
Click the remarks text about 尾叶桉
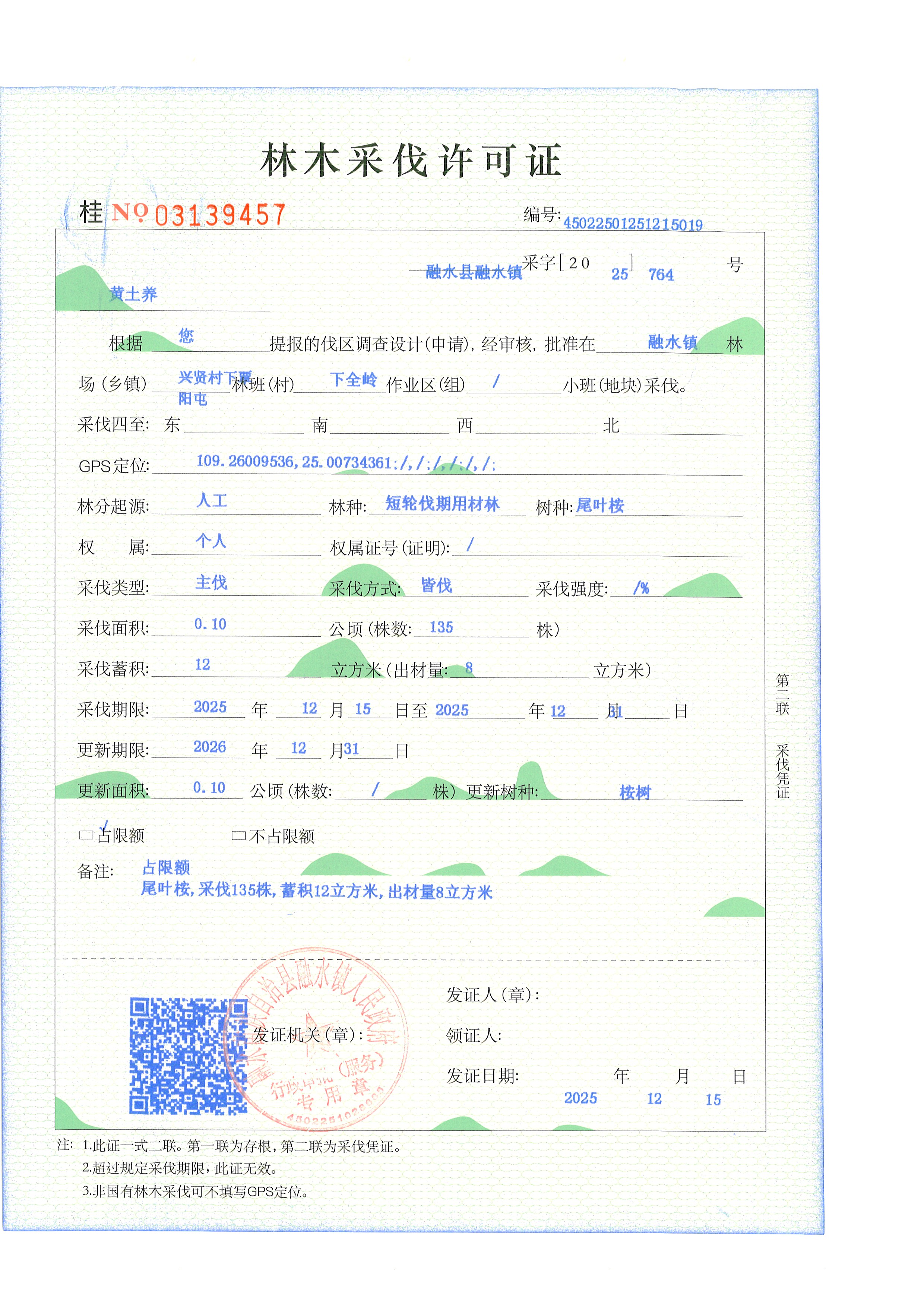317,890
